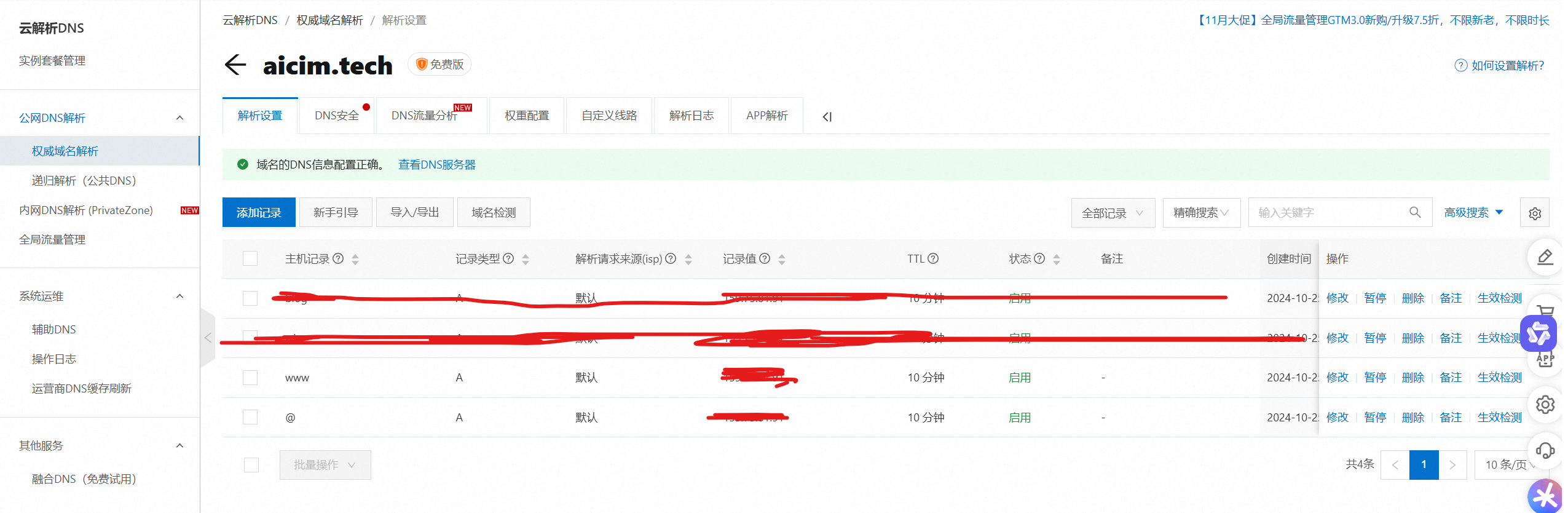The width and height of the screenshot is (1568, 513).
Task: Collapse the left sidebar handle
Action: [208, 338]
